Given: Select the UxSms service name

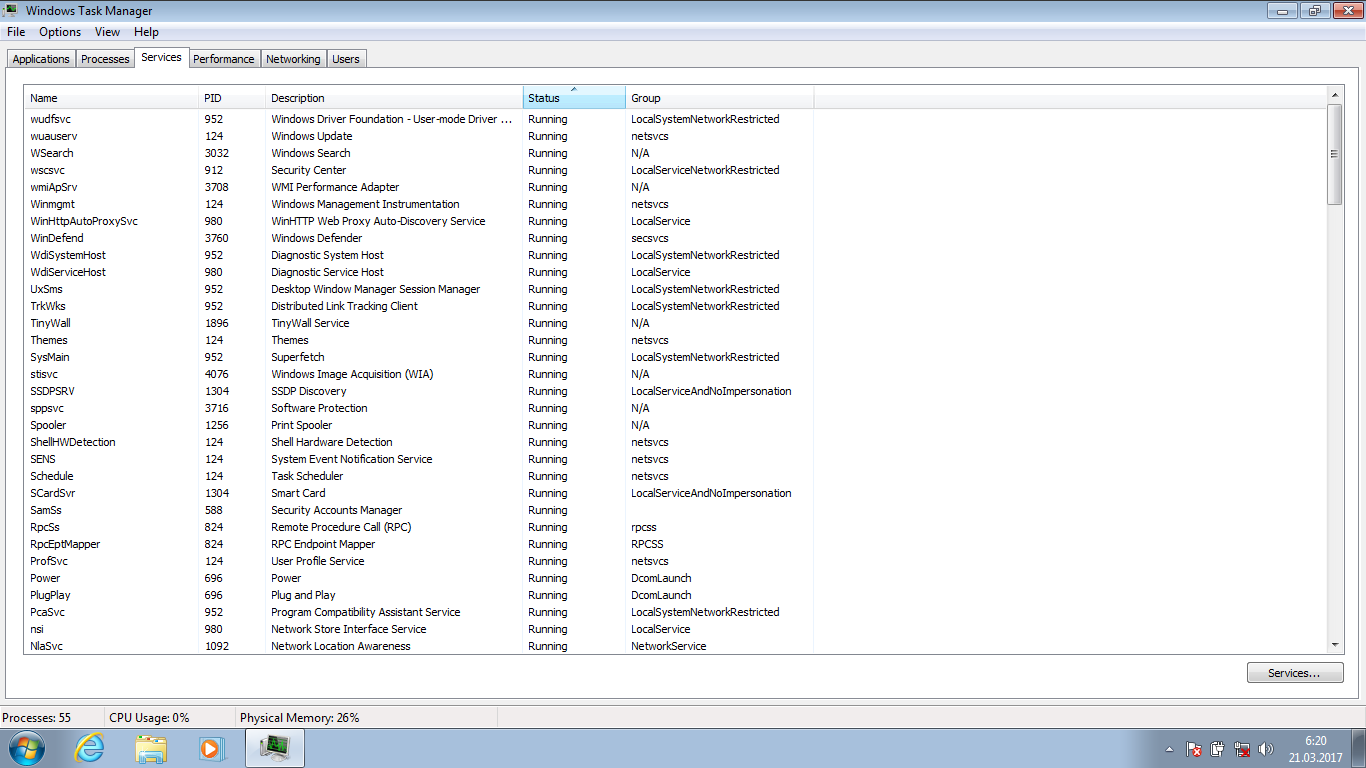Looking at the screenshot, I should point(47,289).
